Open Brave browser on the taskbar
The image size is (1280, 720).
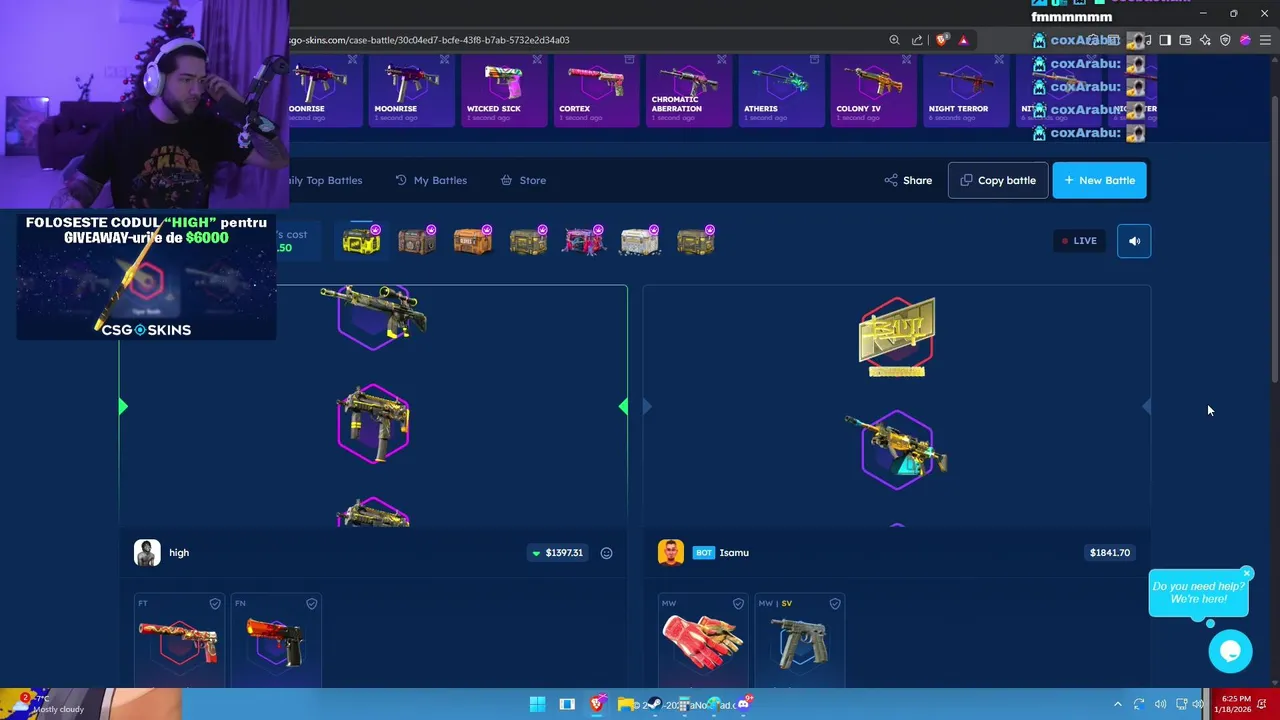click(x=597, y=704)
